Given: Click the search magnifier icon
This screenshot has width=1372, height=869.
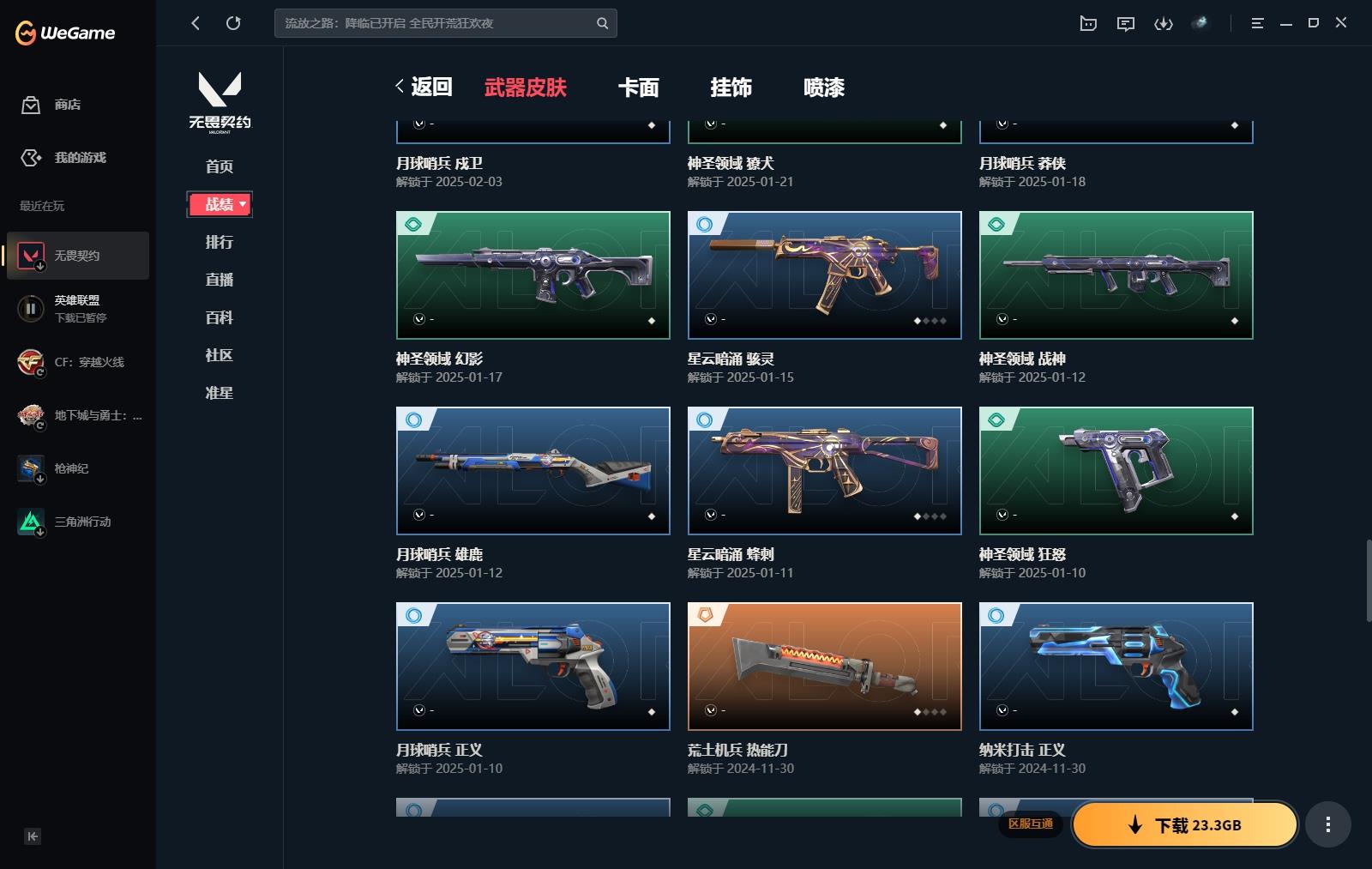Looking at the screenshot, I should 602,23.
